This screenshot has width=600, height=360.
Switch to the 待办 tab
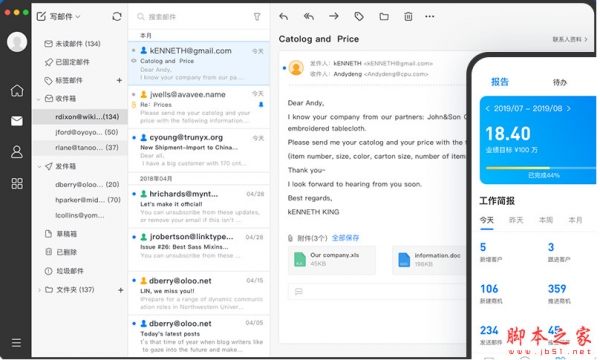(x=559, y=82)
